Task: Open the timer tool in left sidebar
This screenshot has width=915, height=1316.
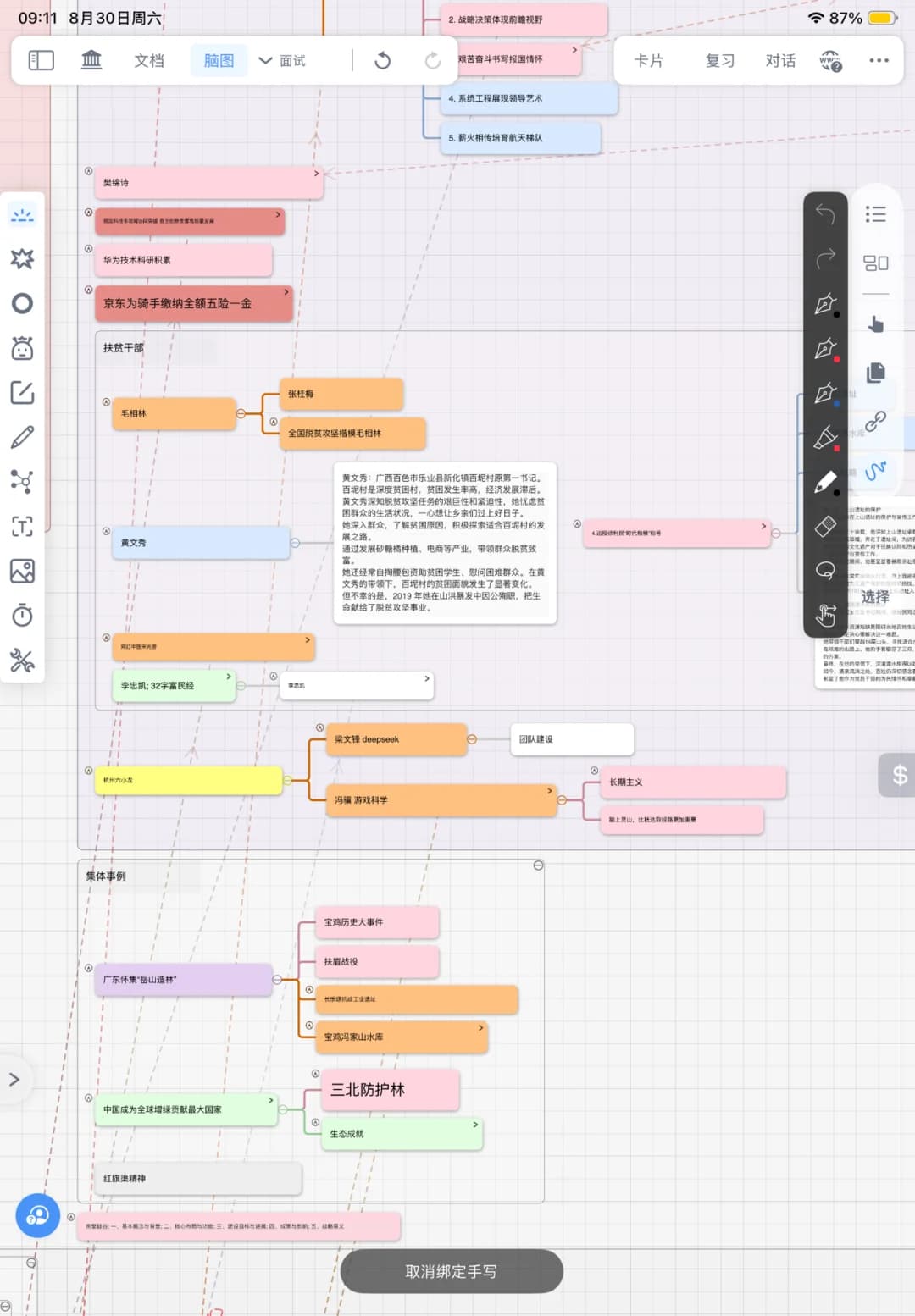Action: [x=22, y=616]
